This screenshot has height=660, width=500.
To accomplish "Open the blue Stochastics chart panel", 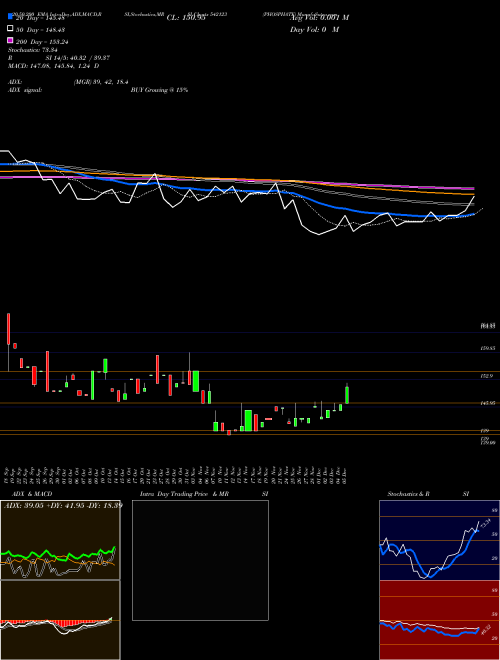I will click(439, 540).
